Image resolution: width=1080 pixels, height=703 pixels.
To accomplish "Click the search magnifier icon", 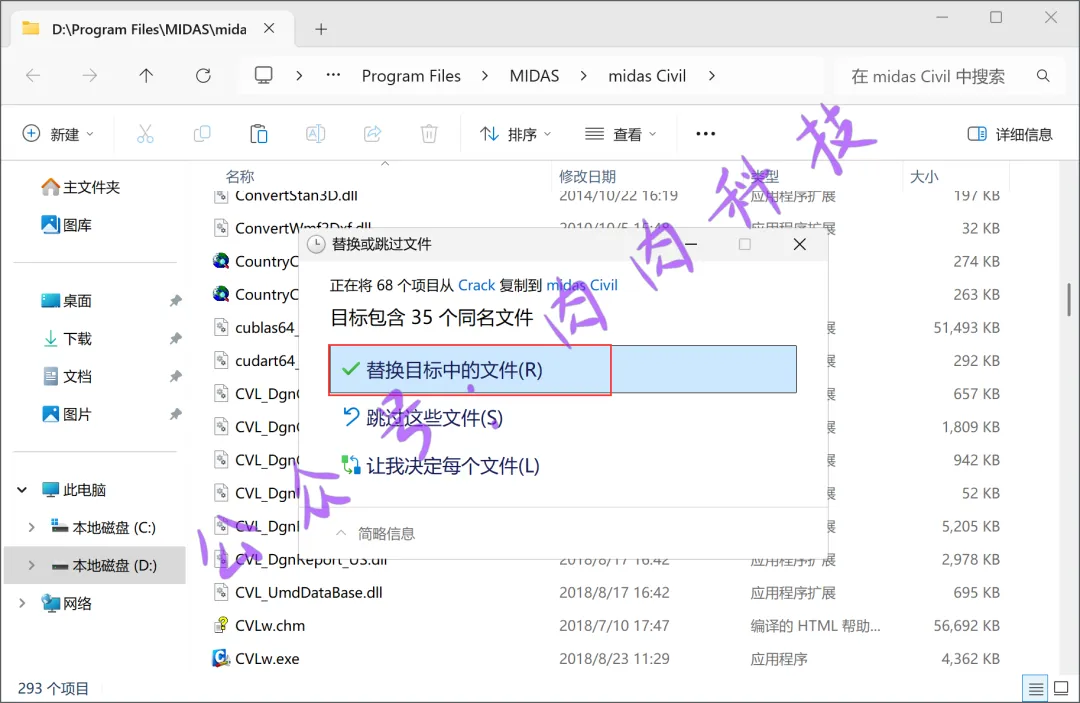I will (1043, 76).
